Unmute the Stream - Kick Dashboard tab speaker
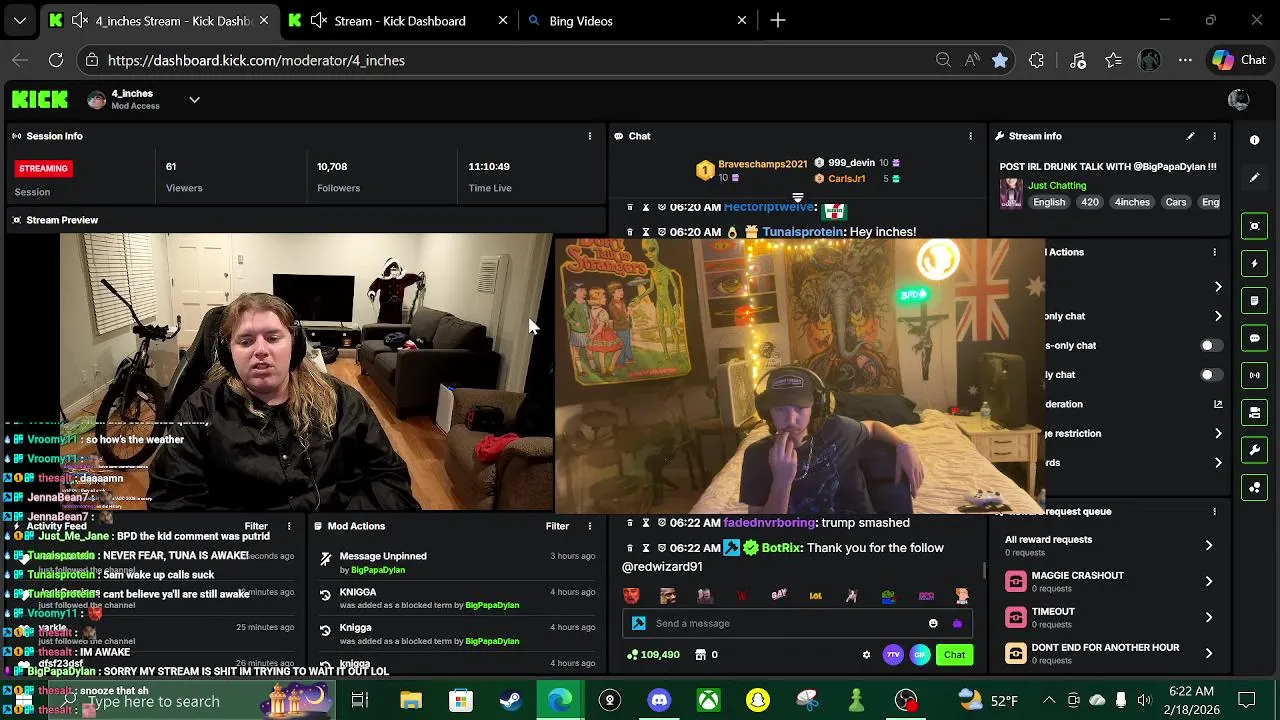1280x720 pixels. tap(318, 20)
